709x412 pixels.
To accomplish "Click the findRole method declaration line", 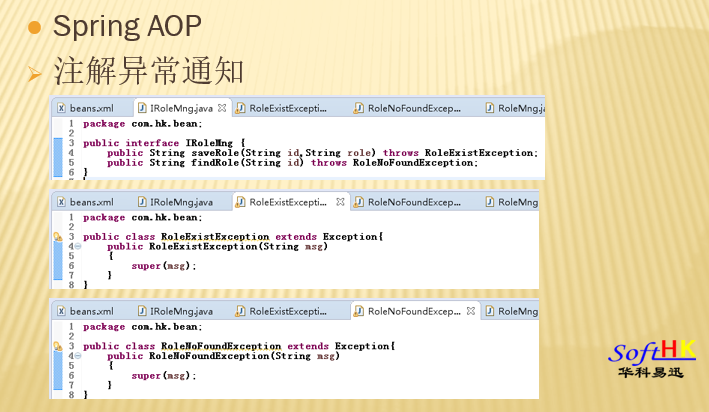I will 293,163.
